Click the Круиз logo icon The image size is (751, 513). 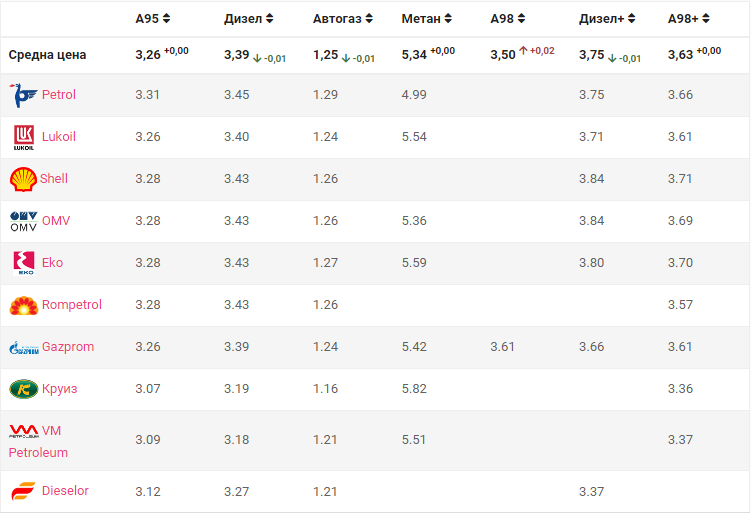pyautogui.click(x=23, y=389)
